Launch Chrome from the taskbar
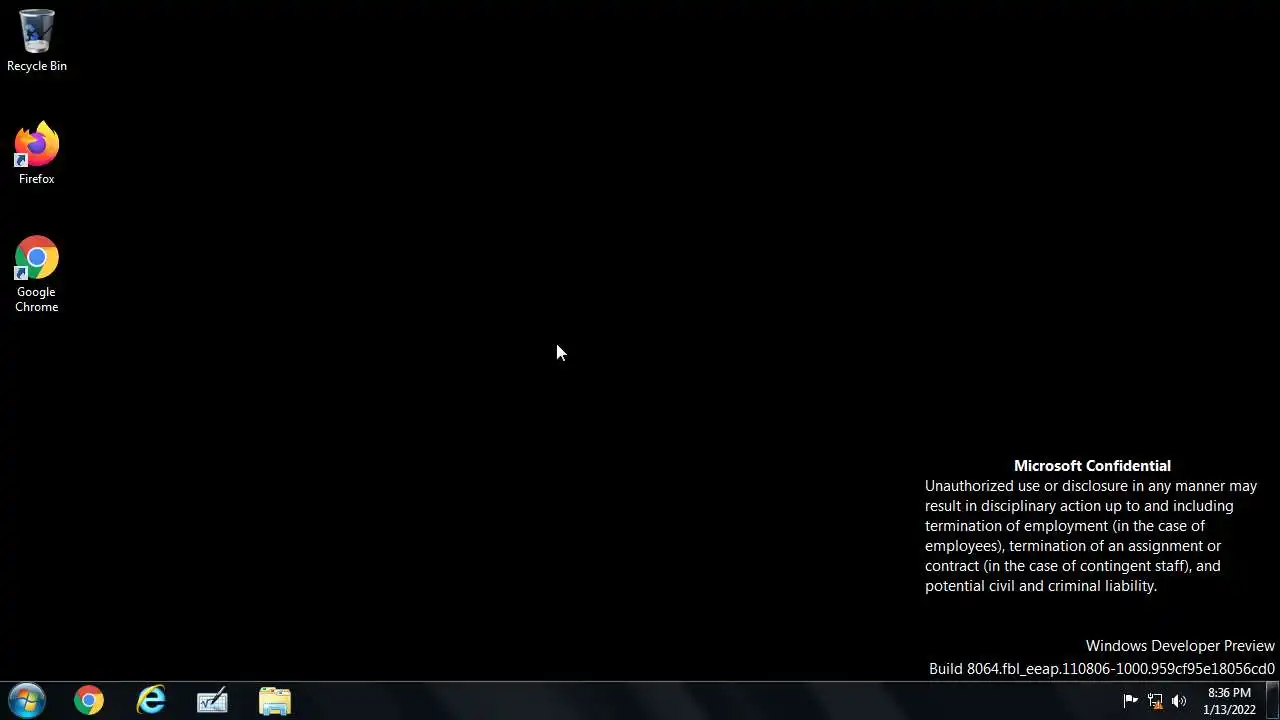Screen dimensions: 1280x720 pyautogui.click(x=89, y=701)
